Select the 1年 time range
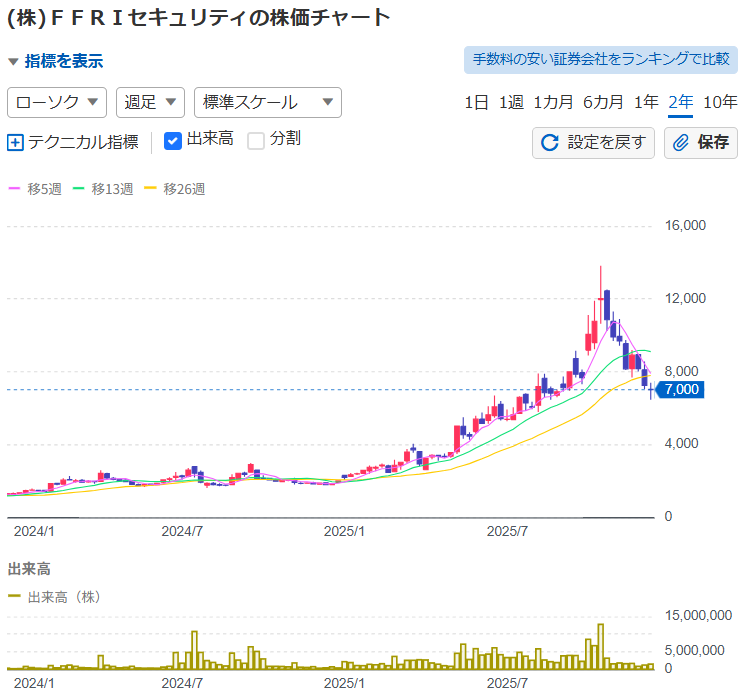The image size is (749, 693). click(646, 102)
